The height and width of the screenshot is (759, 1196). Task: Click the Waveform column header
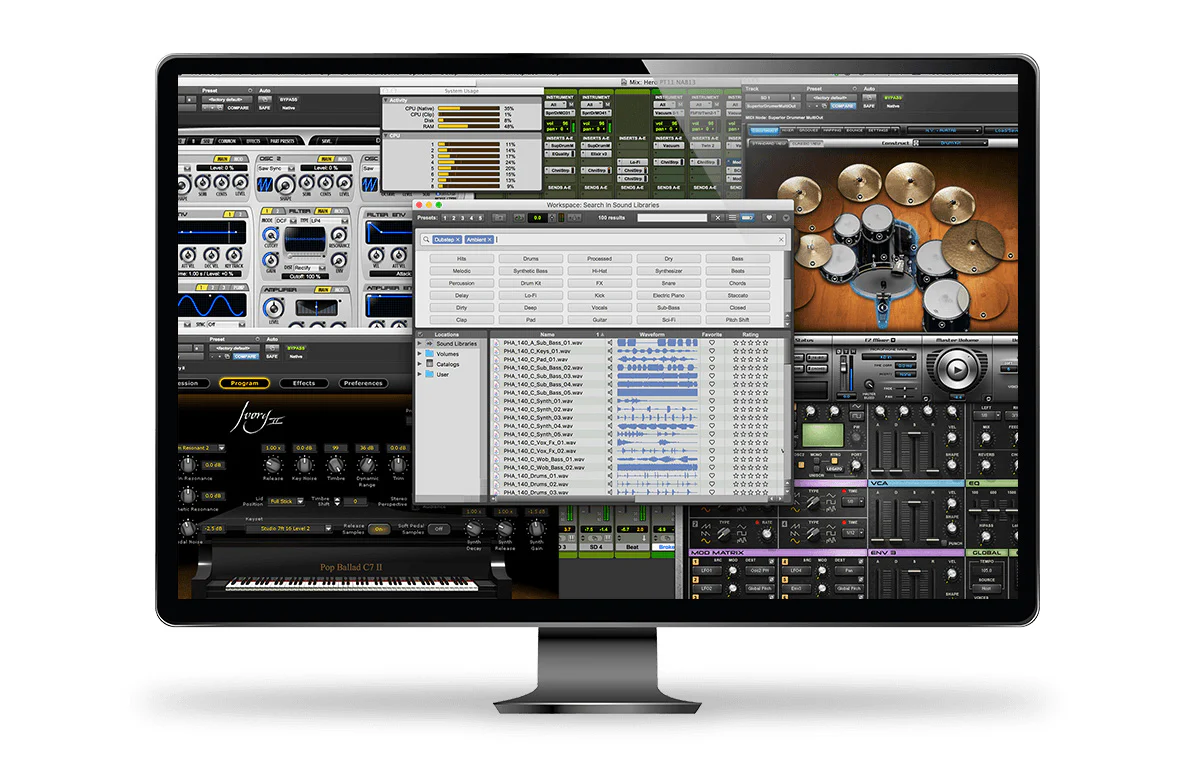[652, 334]
